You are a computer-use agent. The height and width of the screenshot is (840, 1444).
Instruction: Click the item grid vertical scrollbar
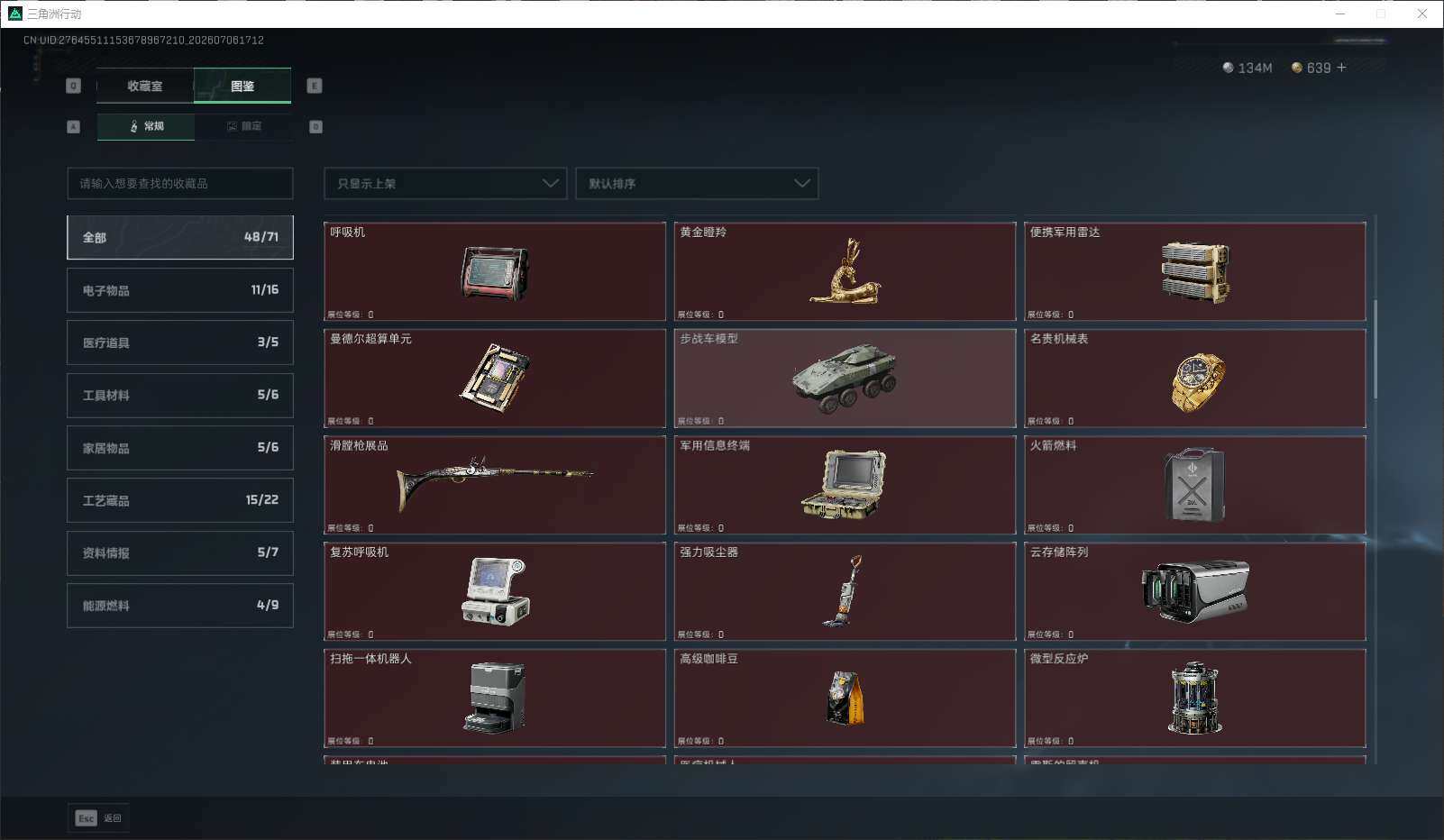(x=1375, y=349)
